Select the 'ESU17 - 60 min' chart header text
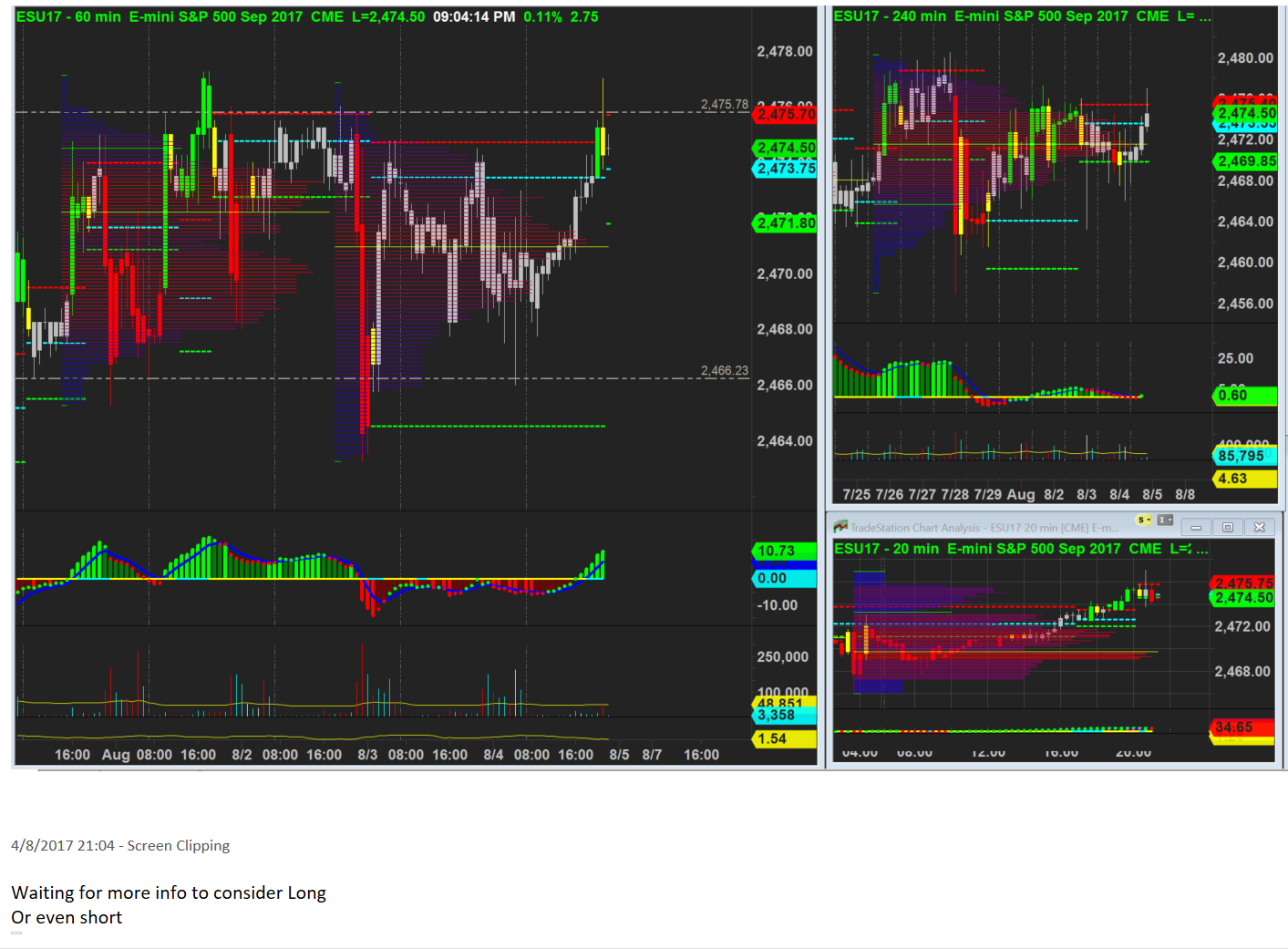This screenshot has height=949, width=1288. click(68, 16)
